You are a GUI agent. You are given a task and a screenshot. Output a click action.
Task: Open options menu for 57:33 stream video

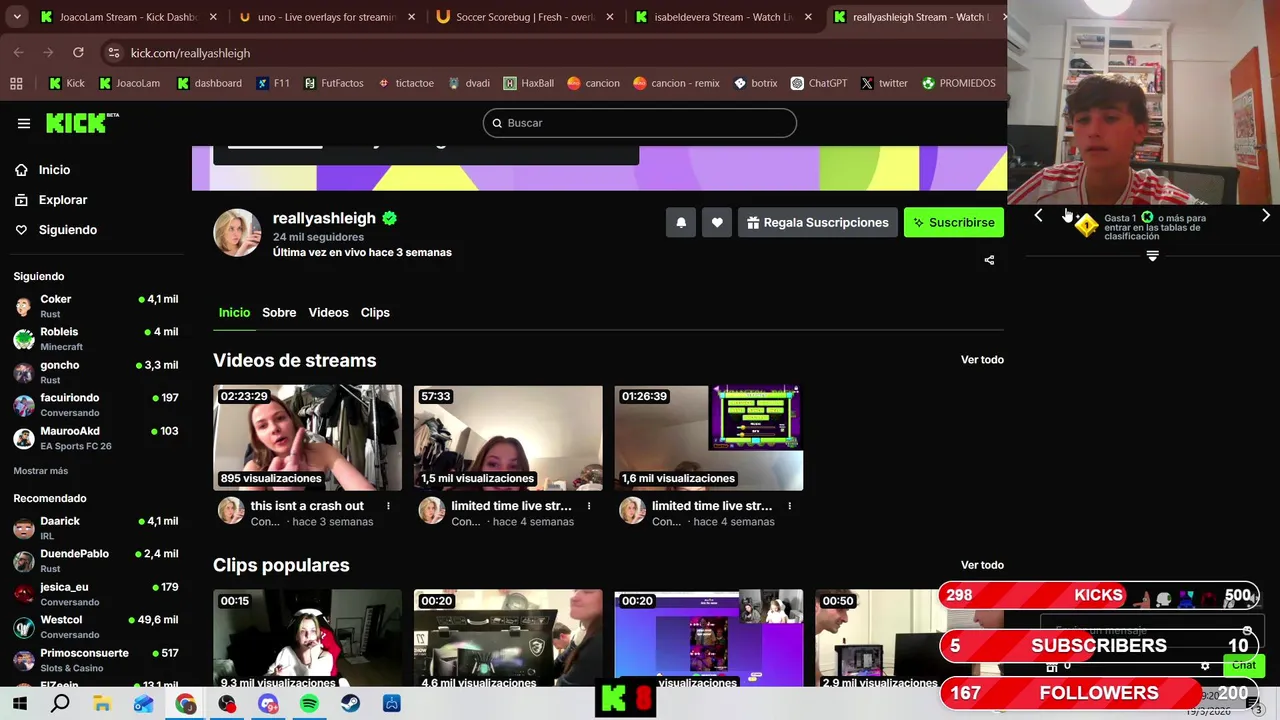pos(589,506)
